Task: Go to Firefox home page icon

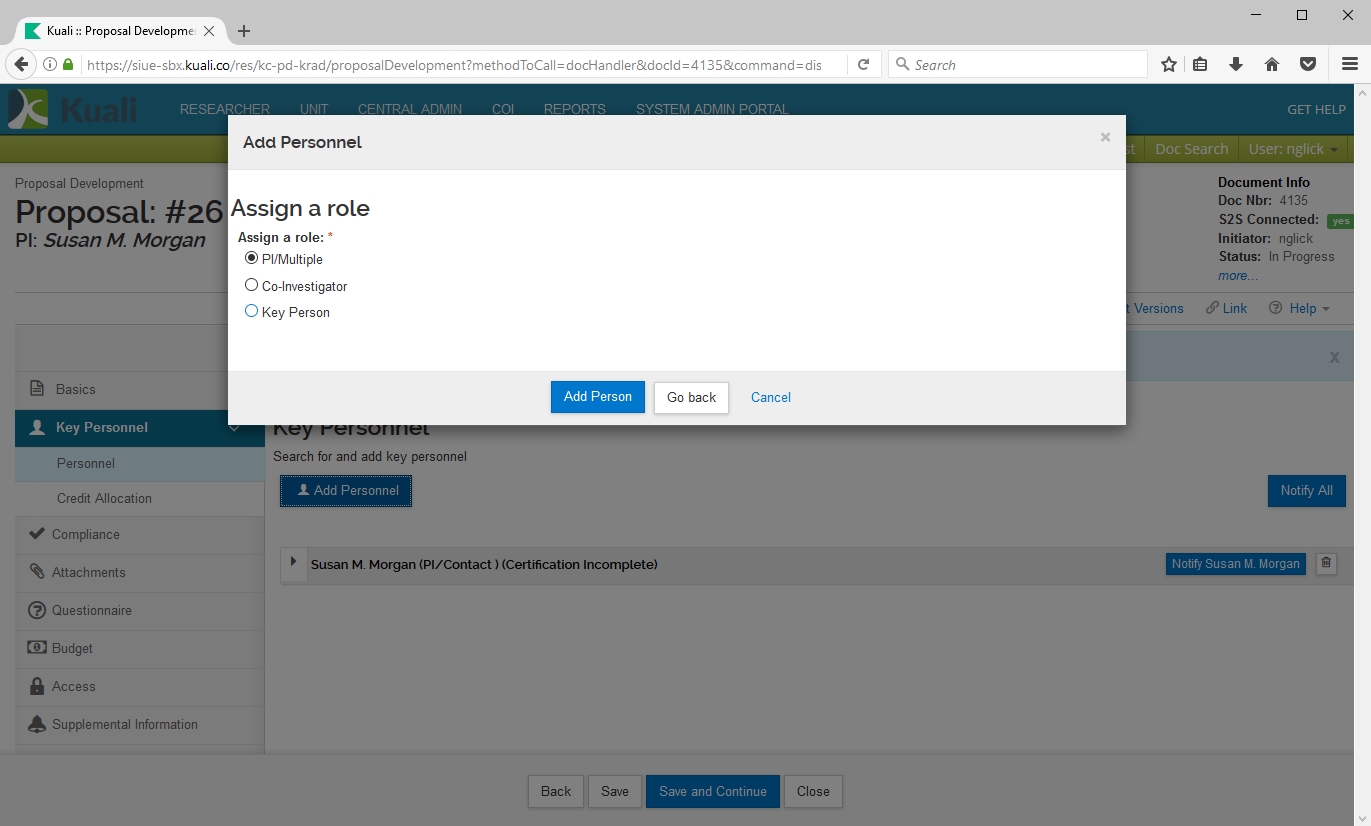Action: pyautogui.click(x=1272, y=65)
